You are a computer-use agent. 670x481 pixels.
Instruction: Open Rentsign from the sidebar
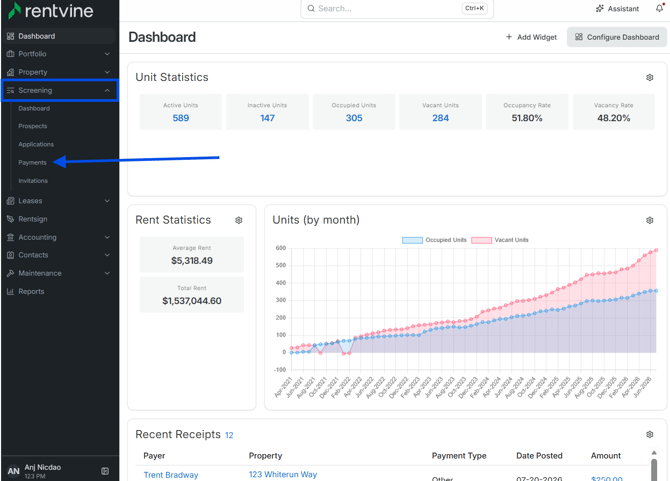(x=32, y=219)
